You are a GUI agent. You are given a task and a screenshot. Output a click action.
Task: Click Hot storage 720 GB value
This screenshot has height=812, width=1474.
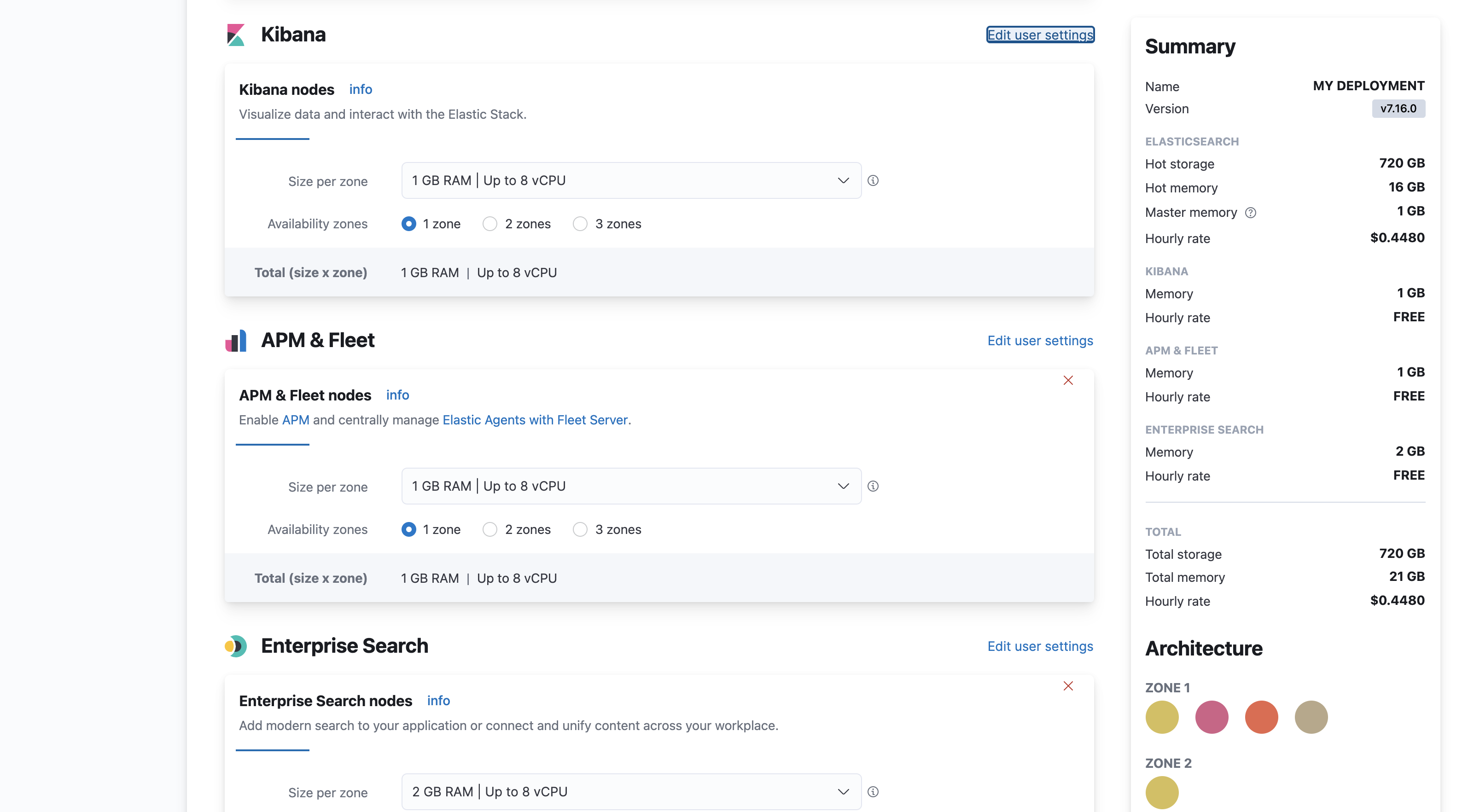[x=1401, y=163]
